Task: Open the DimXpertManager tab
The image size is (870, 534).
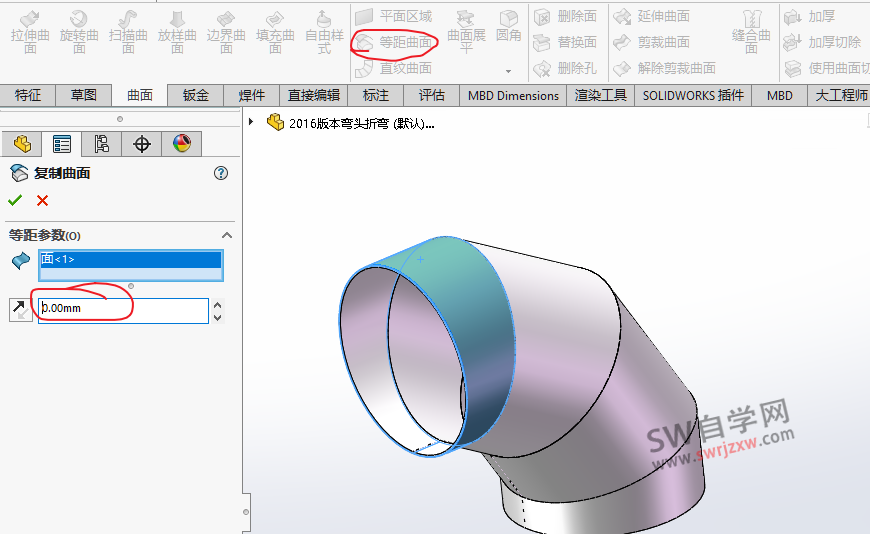Action: (141, 144)
